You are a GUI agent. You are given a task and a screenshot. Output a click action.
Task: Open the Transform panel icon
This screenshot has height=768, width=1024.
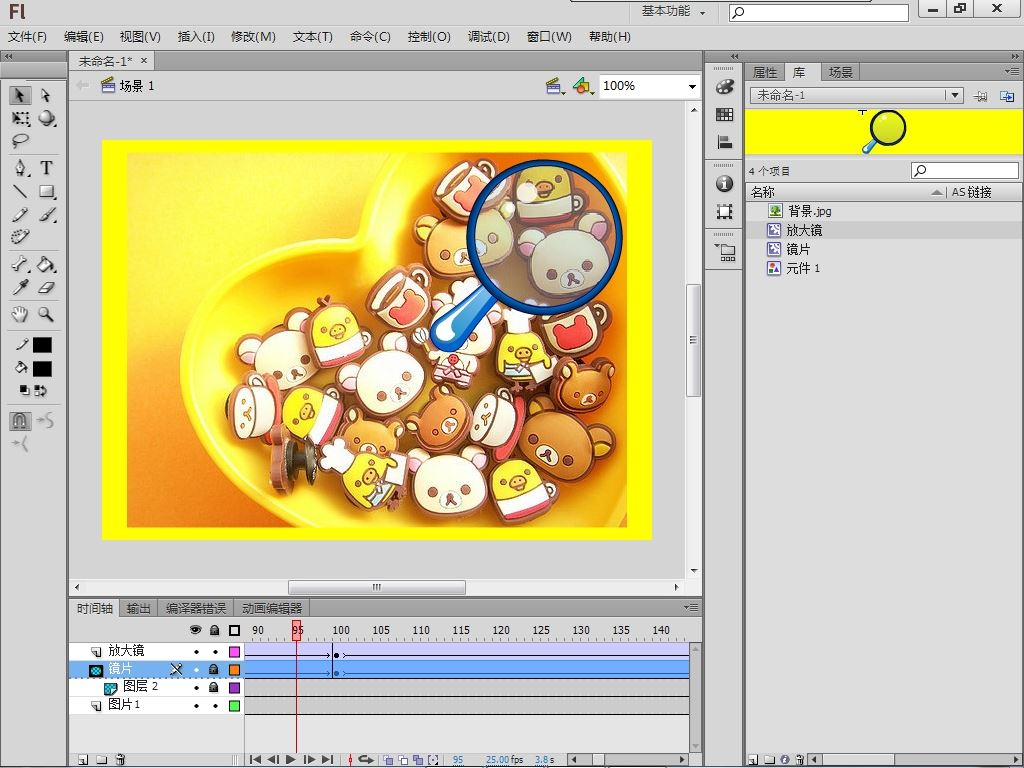click(724, 212)
